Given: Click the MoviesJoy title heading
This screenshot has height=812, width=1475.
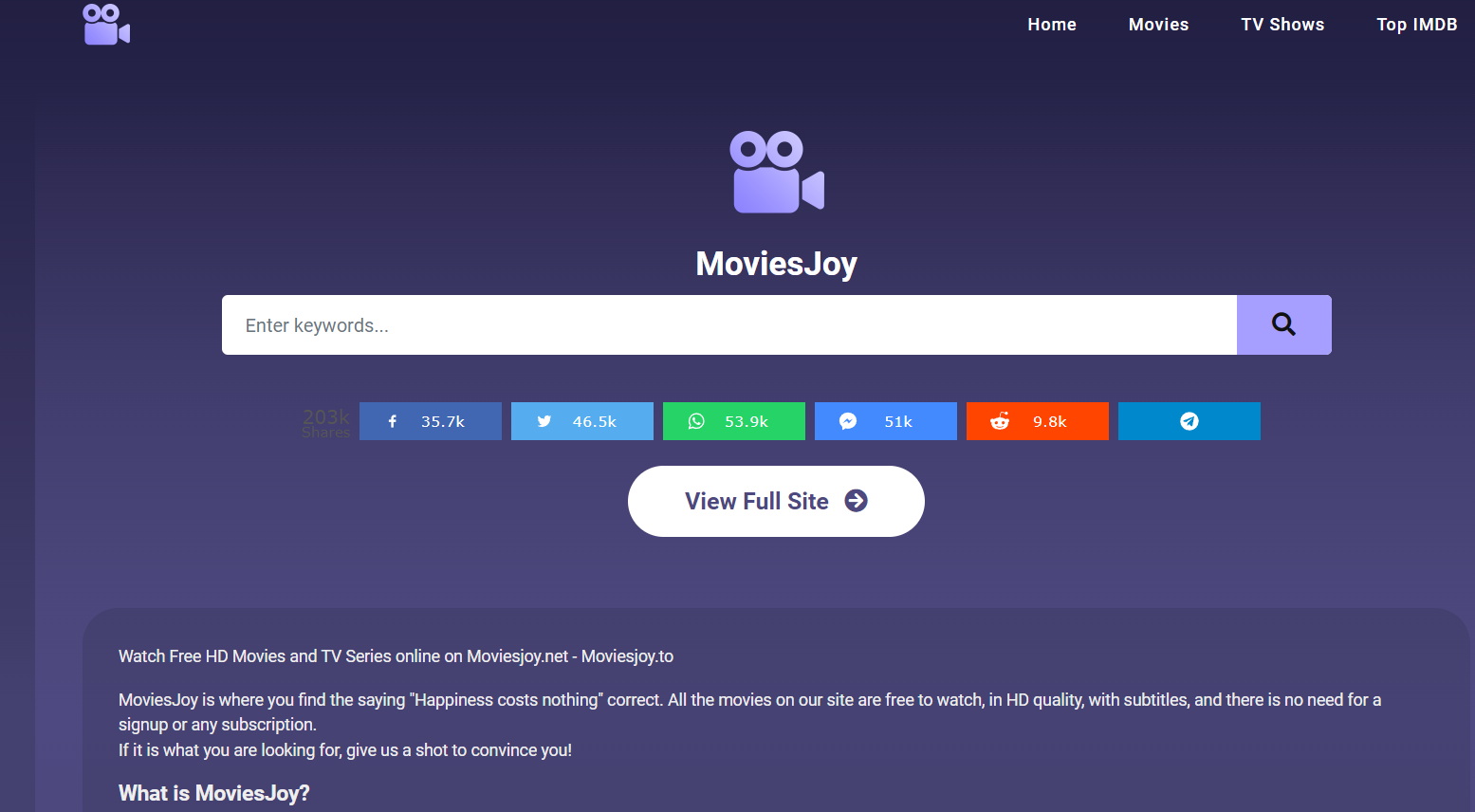Looking at the screenshot, I should pyautogui.click(x=777, y=264).
